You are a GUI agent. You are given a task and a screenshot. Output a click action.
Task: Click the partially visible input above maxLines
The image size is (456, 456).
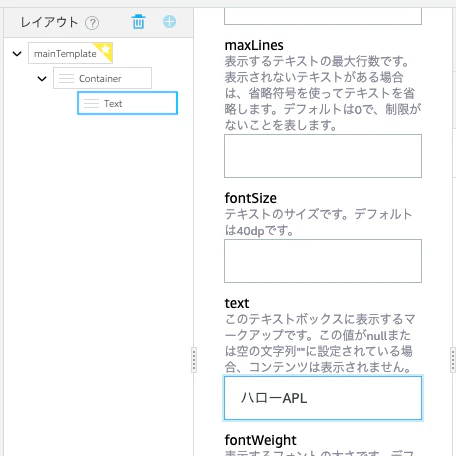coord(323,16)
